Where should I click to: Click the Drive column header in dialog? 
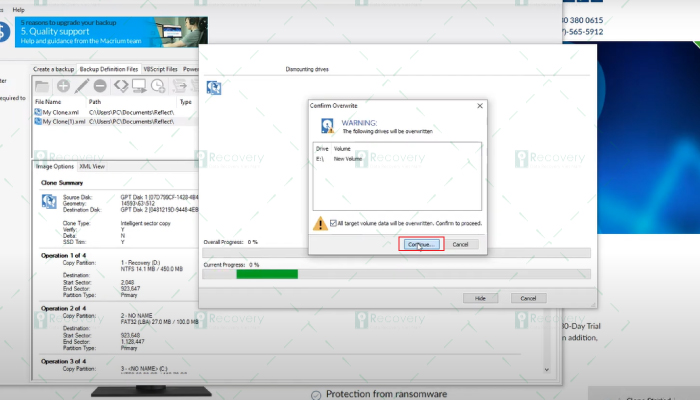click(x=322, y=149)
